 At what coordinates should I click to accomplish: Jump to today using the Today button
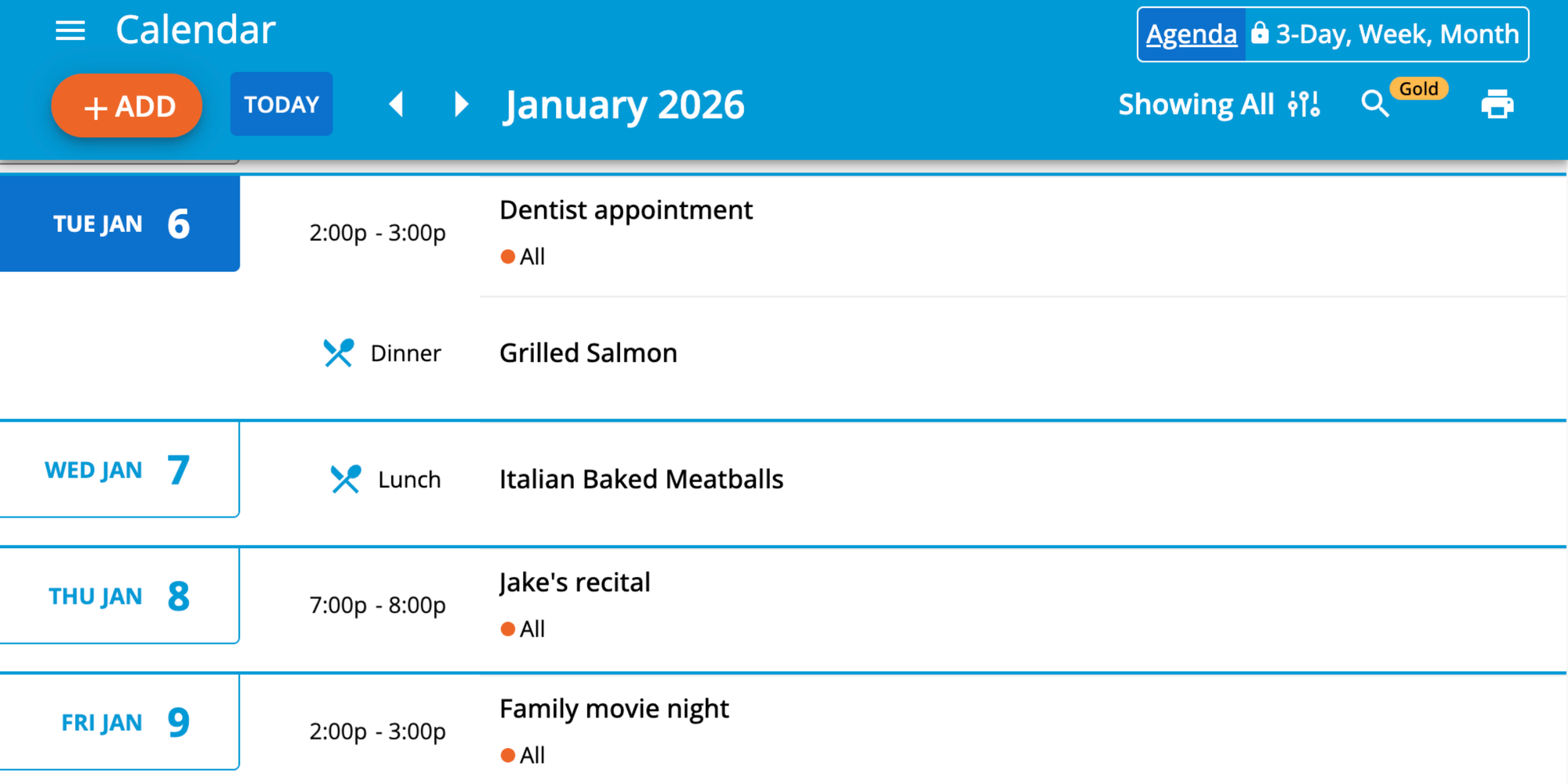(281, 103)
